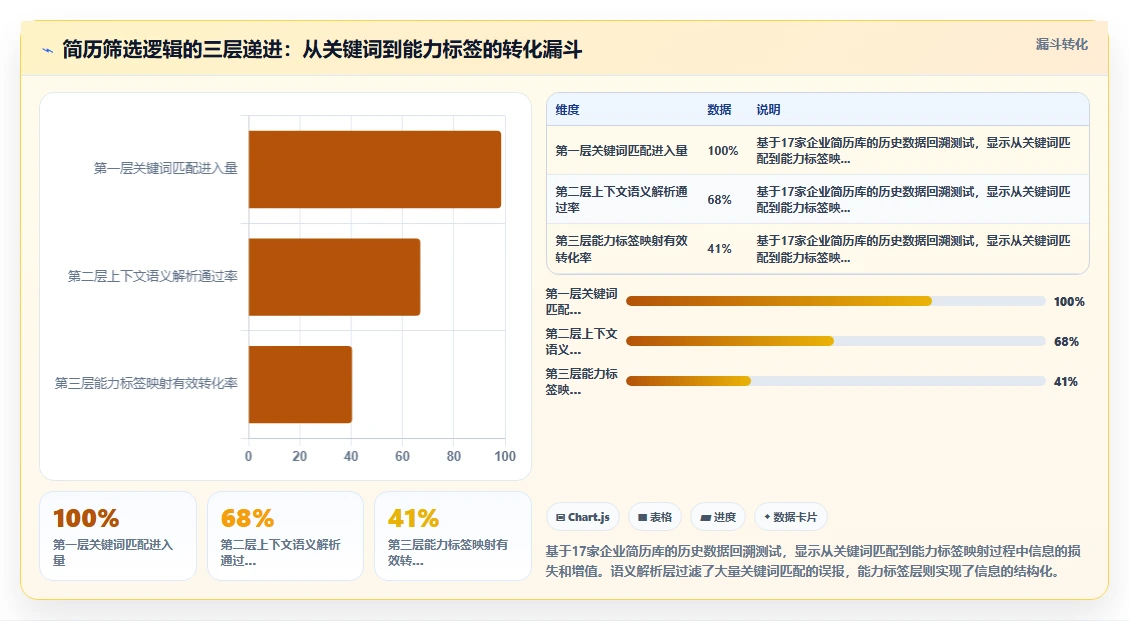Click the description in the table's 第三层能力标签映射有效转化率 row
The image size is (1129, 621).
coord(913,249)
